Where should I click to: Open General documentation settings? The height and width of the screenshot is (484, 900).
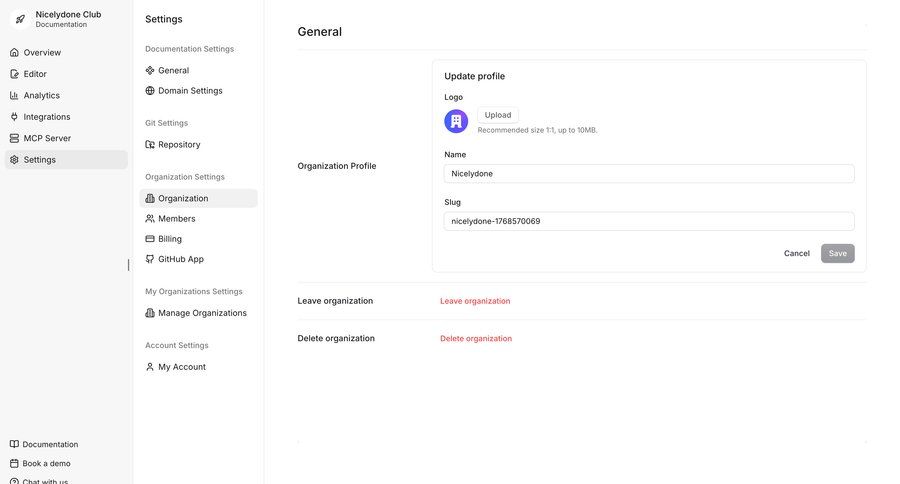tap(173, 71)
